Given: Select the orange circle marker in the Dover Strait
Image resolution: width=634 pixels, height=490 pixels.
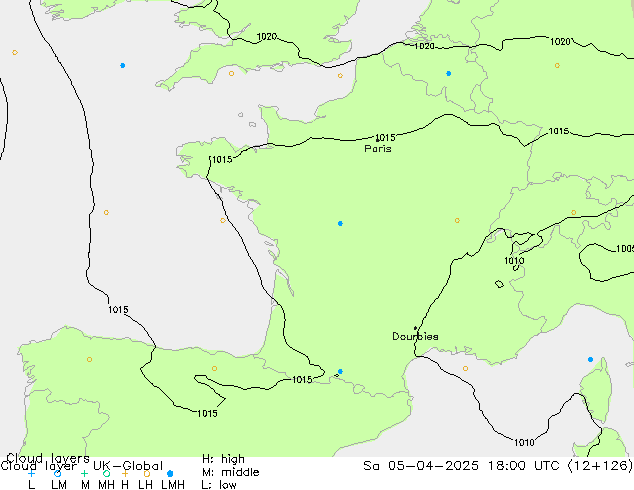Looking at the screenshot, I should click(340, 76).
